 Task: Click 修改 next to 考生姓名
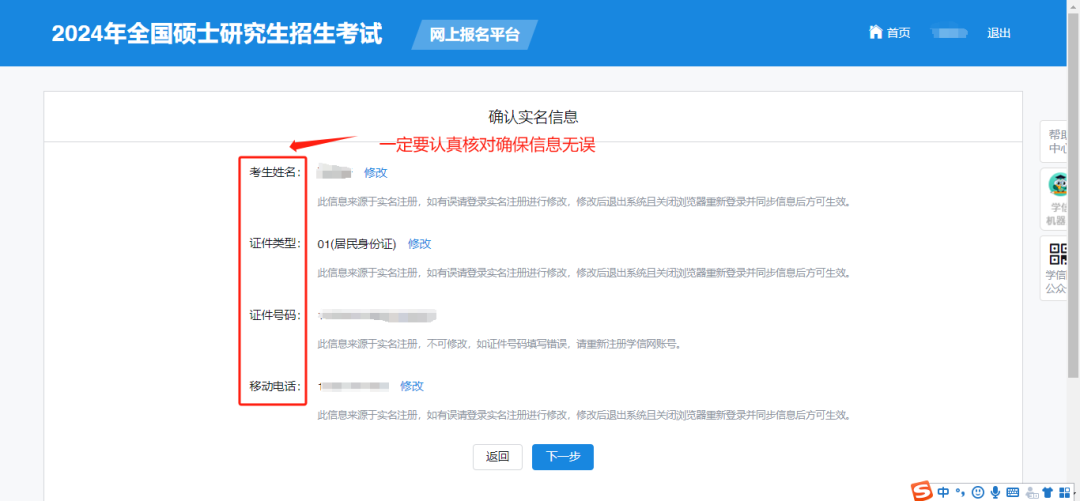[375, 173]
